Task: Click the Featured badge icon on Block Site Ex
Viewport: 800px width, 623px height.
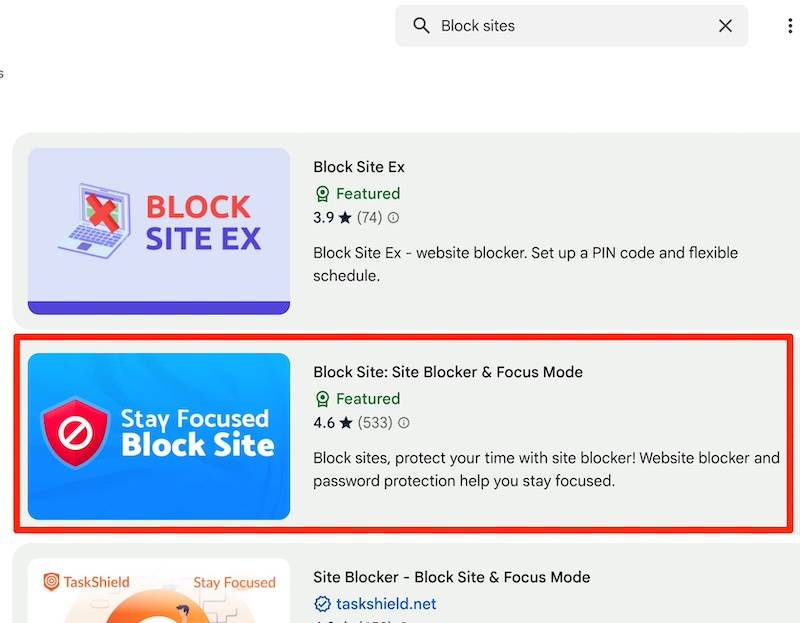Action: pyautogui.click(x=322, y=193)
